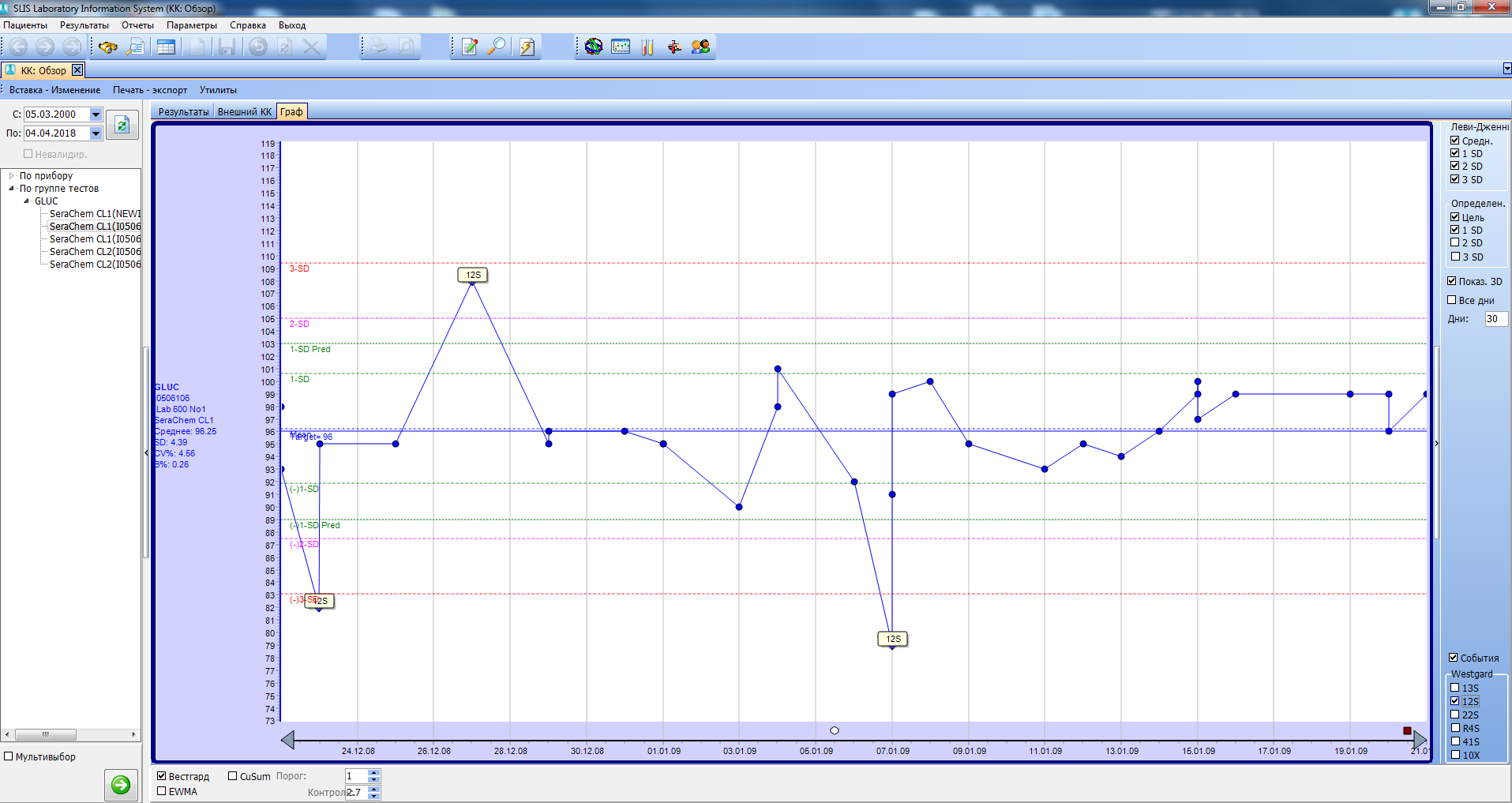Click the green refresh icon beside dates
Viewport: 1512px width, 803px height.
tap(122, 125)
